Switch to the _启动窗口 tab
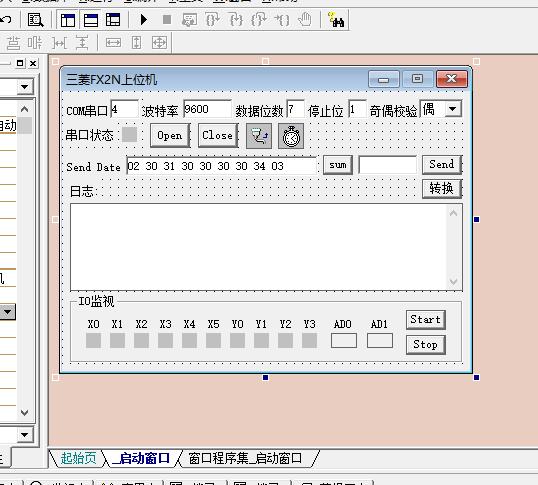Image resolution: width=538 pixels, height=485 pixels. point(141,458)
